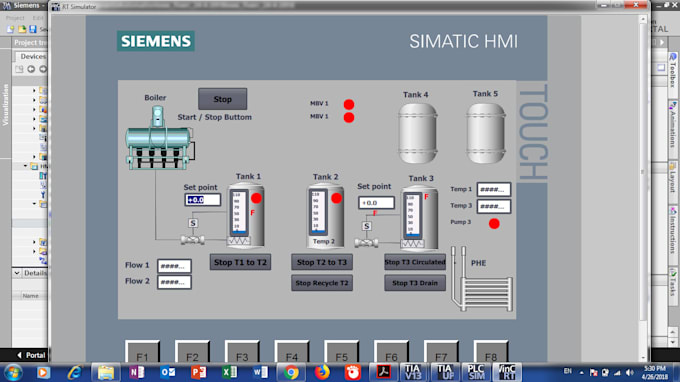The image size is (680, 382).
Task: Select the Tank 1 Set point field
Action: coord(203,200)
